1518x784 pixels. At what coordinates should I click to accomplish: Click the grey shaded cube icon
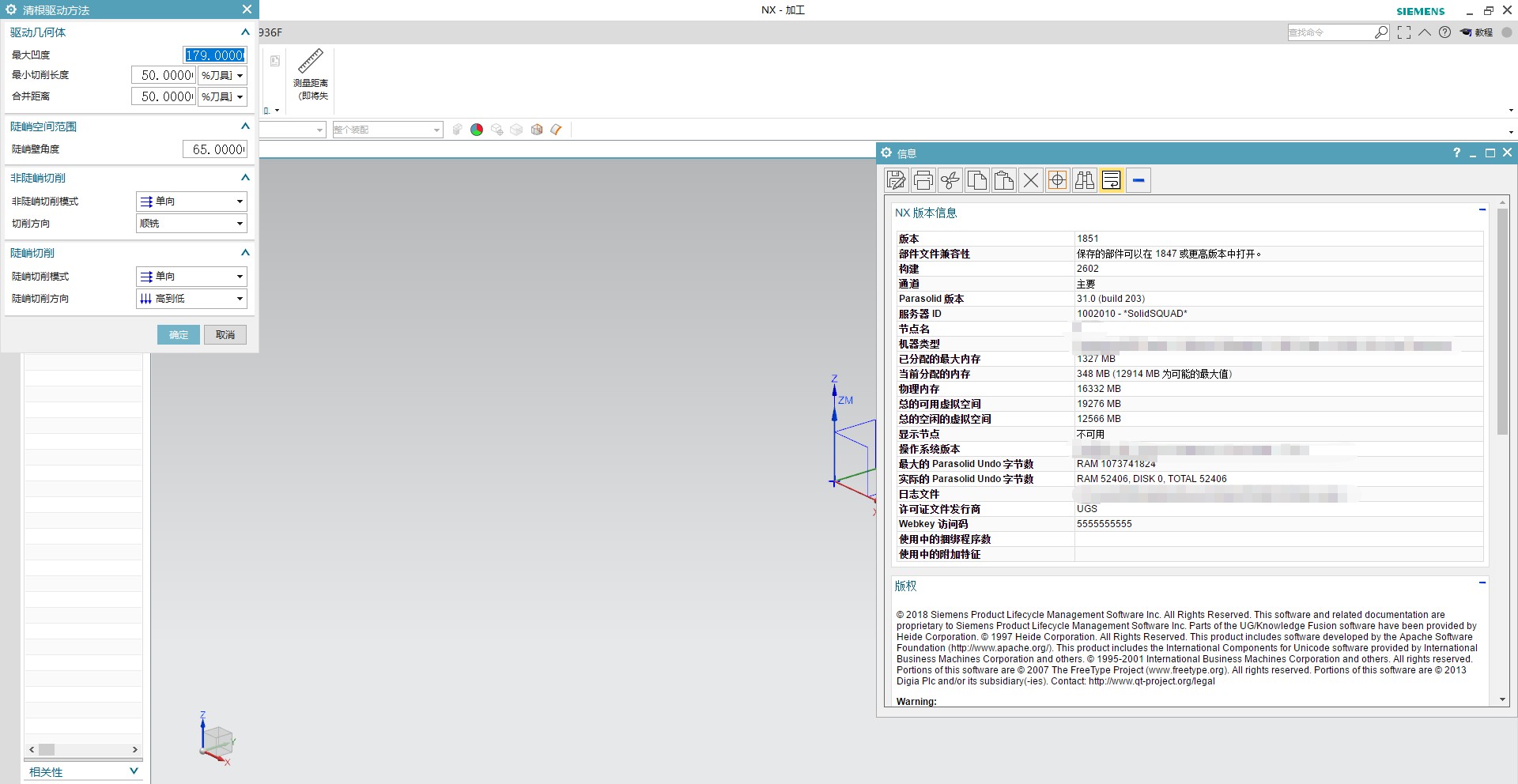click(x=516, y=130)
